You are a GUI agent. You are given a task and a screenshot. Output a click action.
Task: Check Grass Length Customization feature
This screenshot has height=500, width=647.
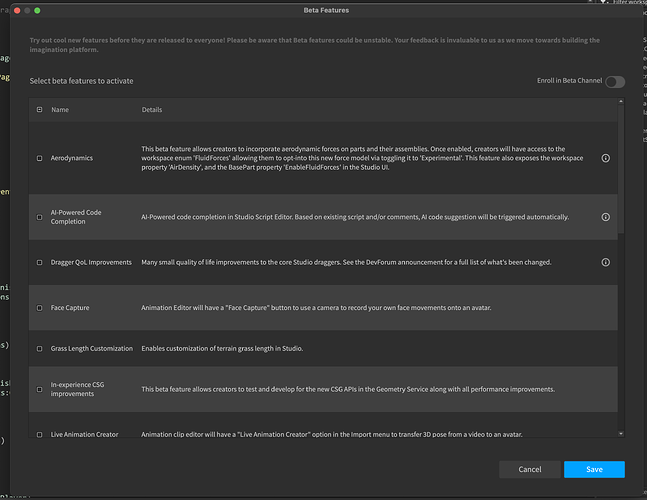tap(40, 349)
